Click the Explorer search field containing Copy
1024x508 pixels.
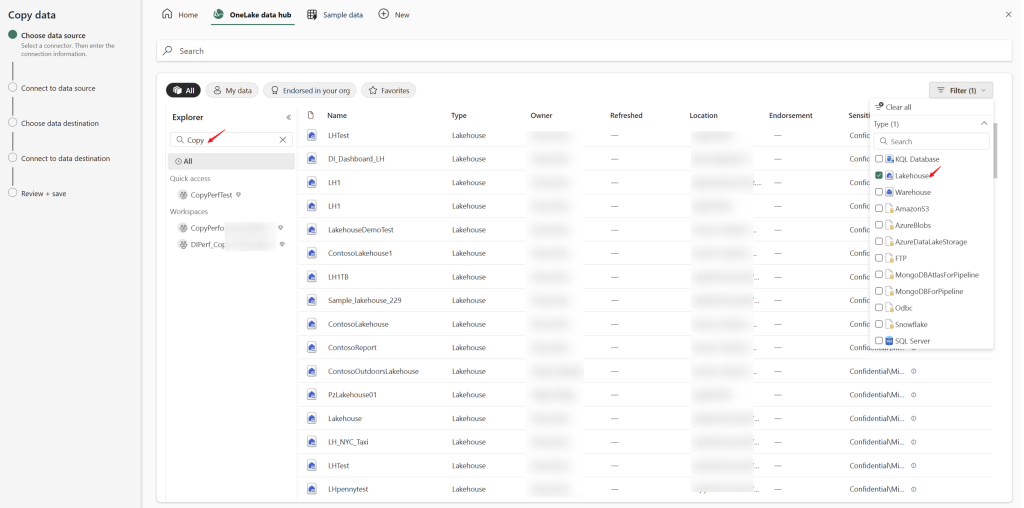(x=231, y=140)
